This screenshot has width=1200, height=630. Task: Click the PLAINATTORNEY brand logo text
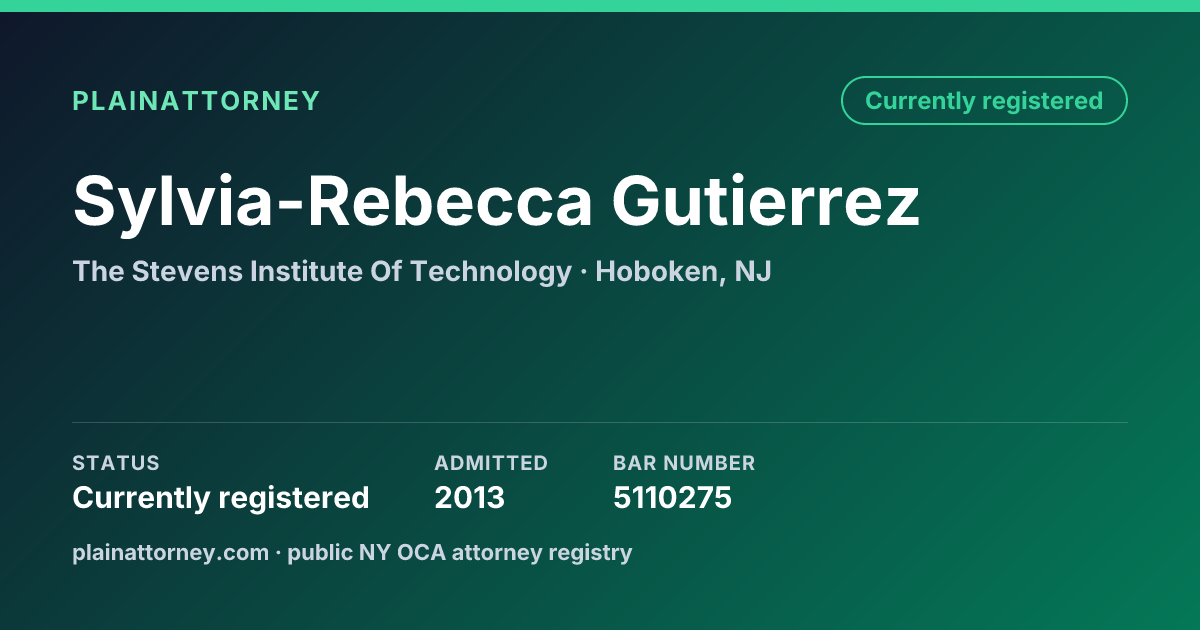[x=196, y=100]
